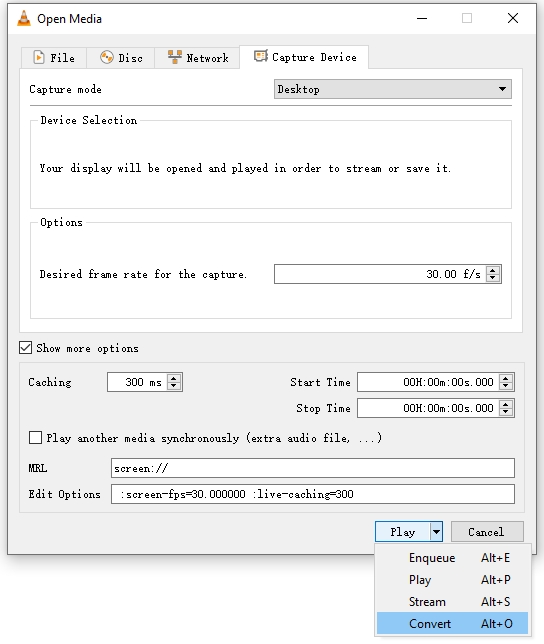Screen dimensions: 544x644
Task: Enable Play another media synchronously checkbox
Action: 35,437
